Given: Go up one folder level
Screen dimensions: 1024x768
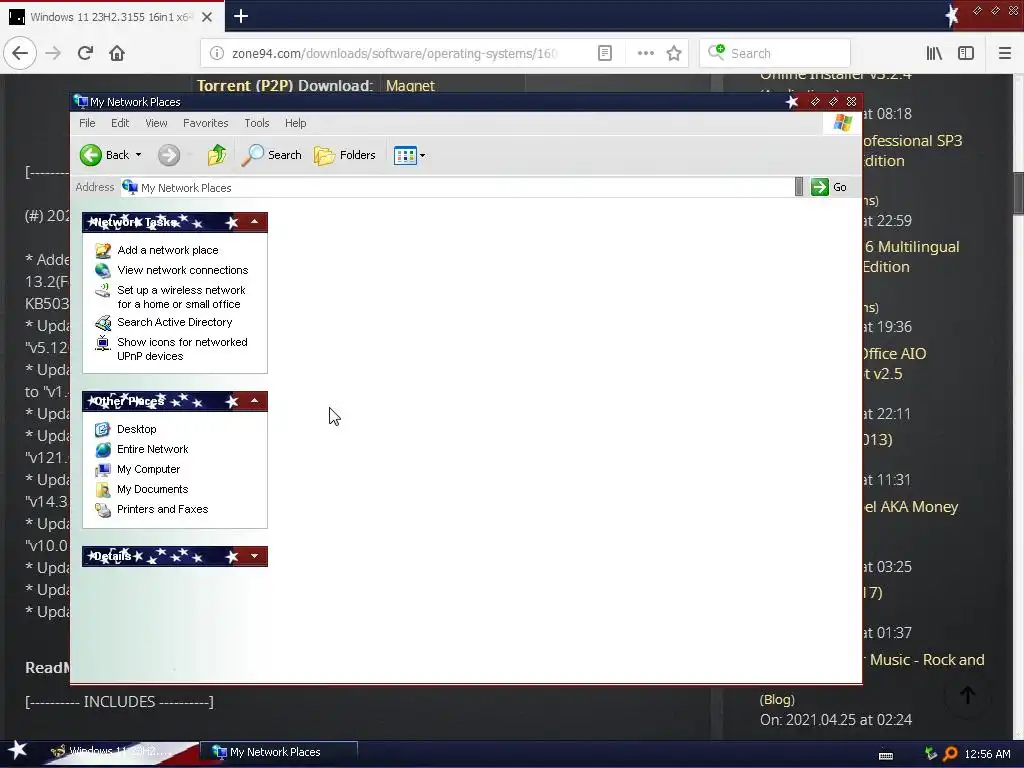Looking at the screenshot, I should (217, 155).
